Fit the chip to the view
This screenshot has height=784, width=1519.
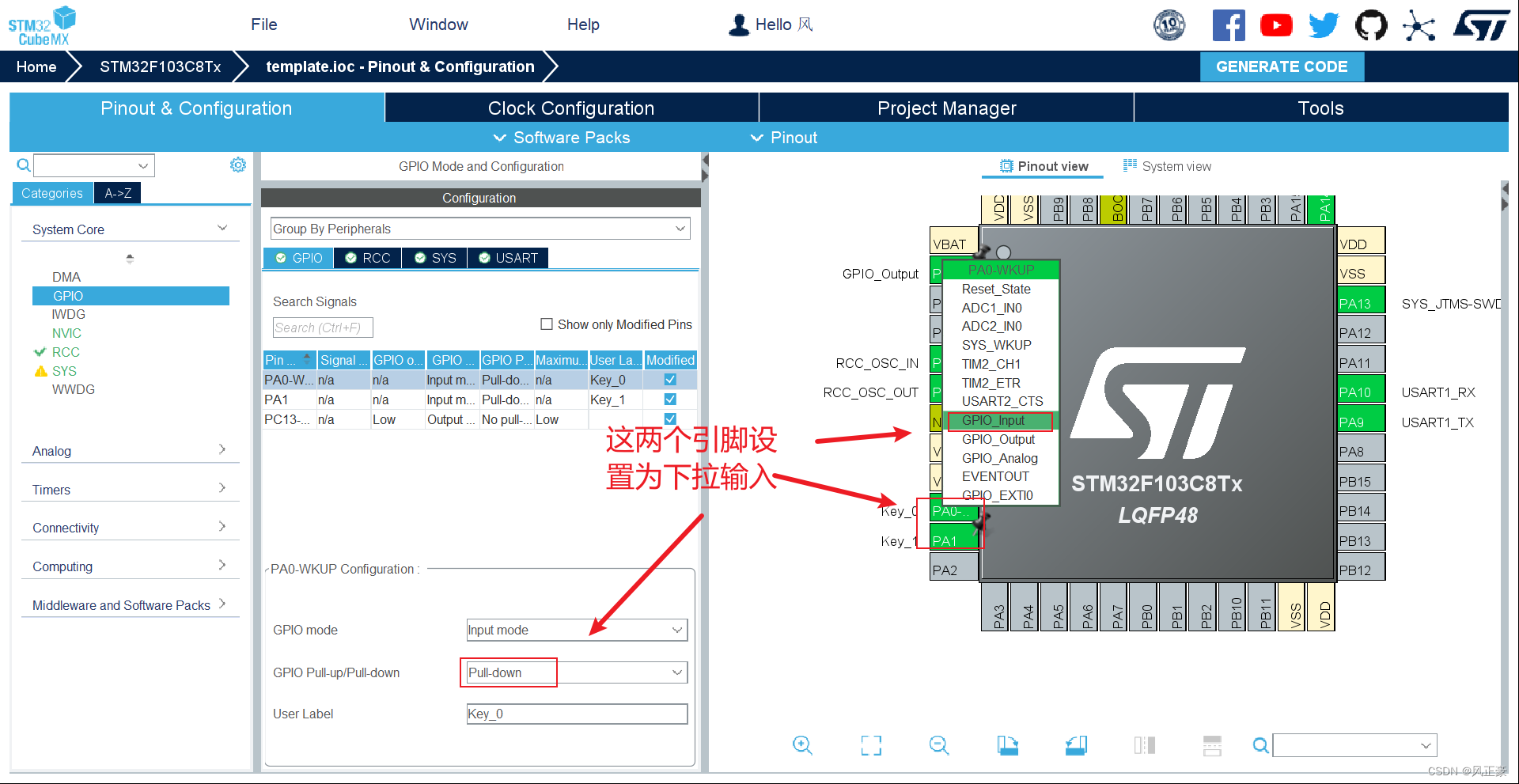point(871,744)
